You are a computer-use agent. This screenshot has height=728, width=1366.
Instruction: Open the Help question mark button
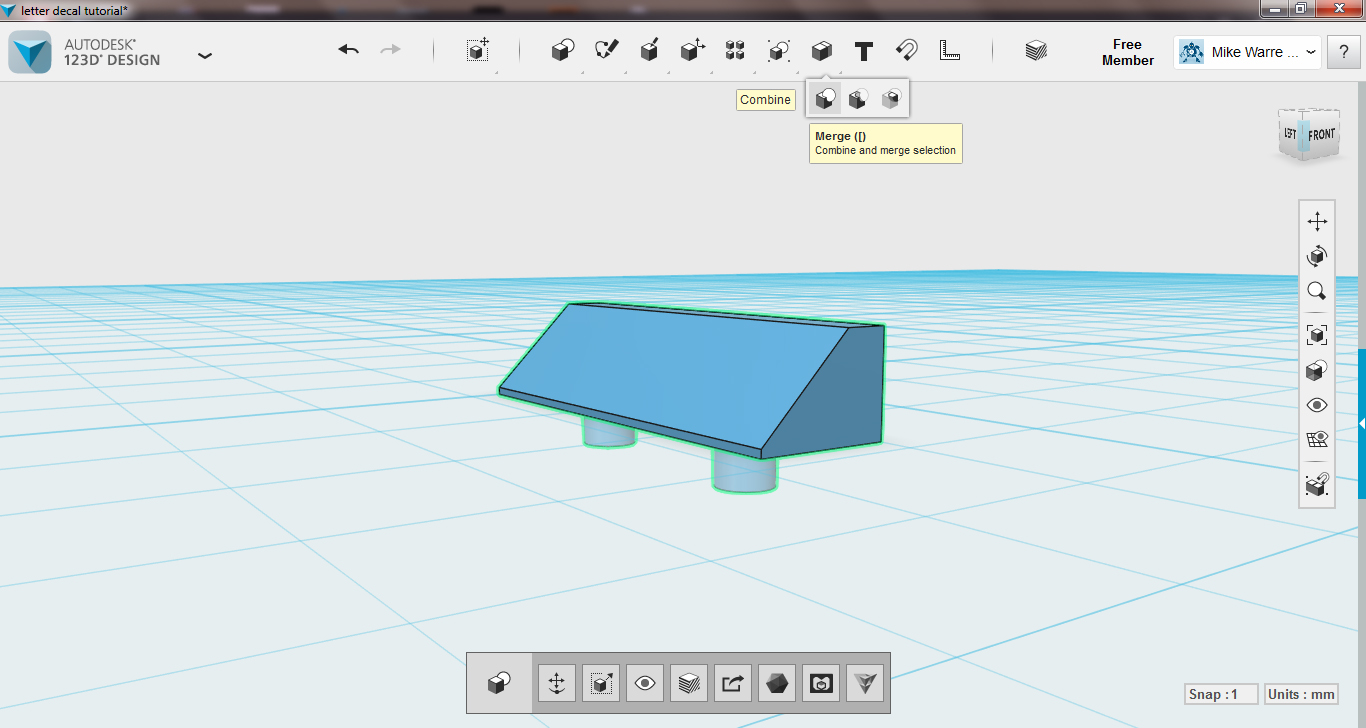click(1344, 52)
